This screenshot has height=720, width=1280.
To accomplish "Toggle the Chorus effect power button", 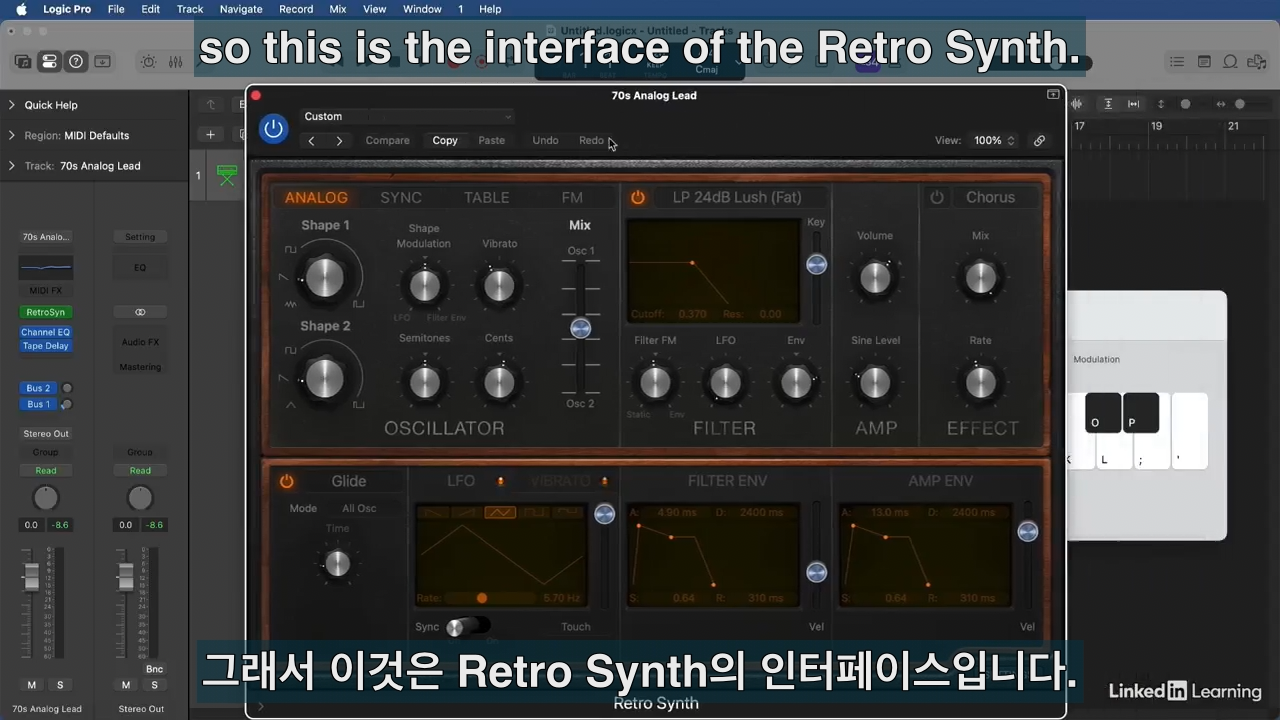I will [x=937, y=197].
